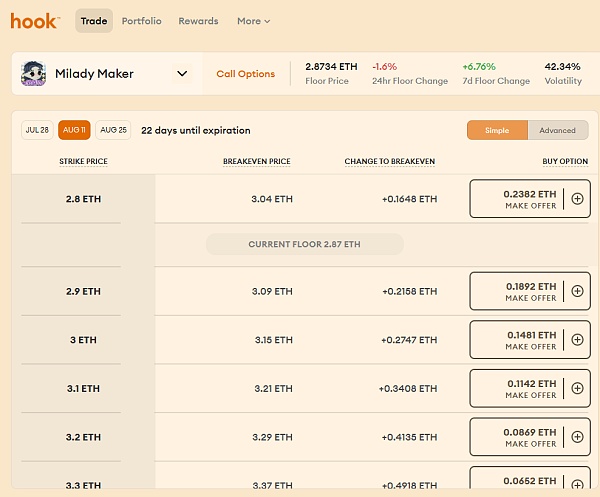Click the plus icon for 3.1 ETH strike

[x=577, y=388]
